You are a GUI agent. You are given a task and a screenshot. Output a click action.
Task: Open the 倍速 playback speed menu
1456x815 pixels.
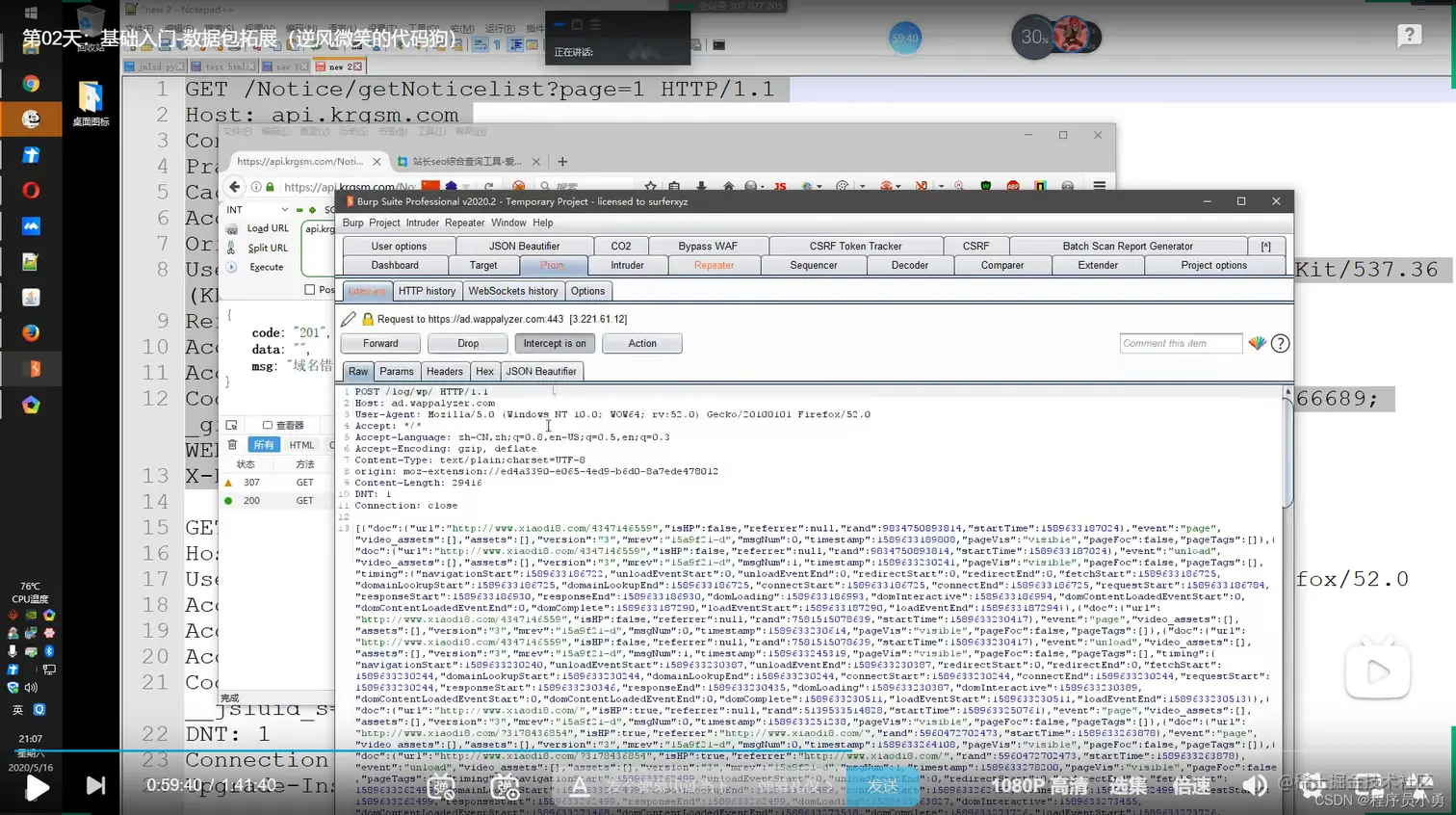[x=1191, y=786]
